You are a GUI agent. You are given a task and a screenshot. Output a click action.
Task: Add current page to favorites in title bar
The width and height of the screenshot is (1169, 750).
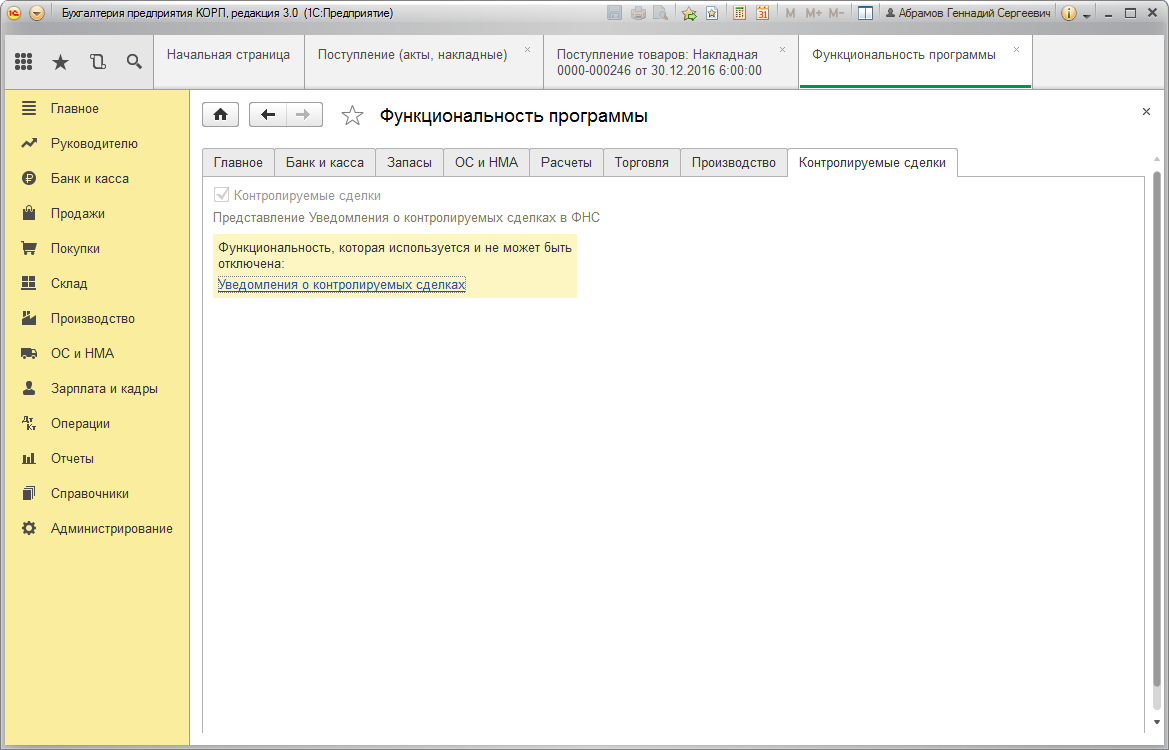tap(712, 13)
